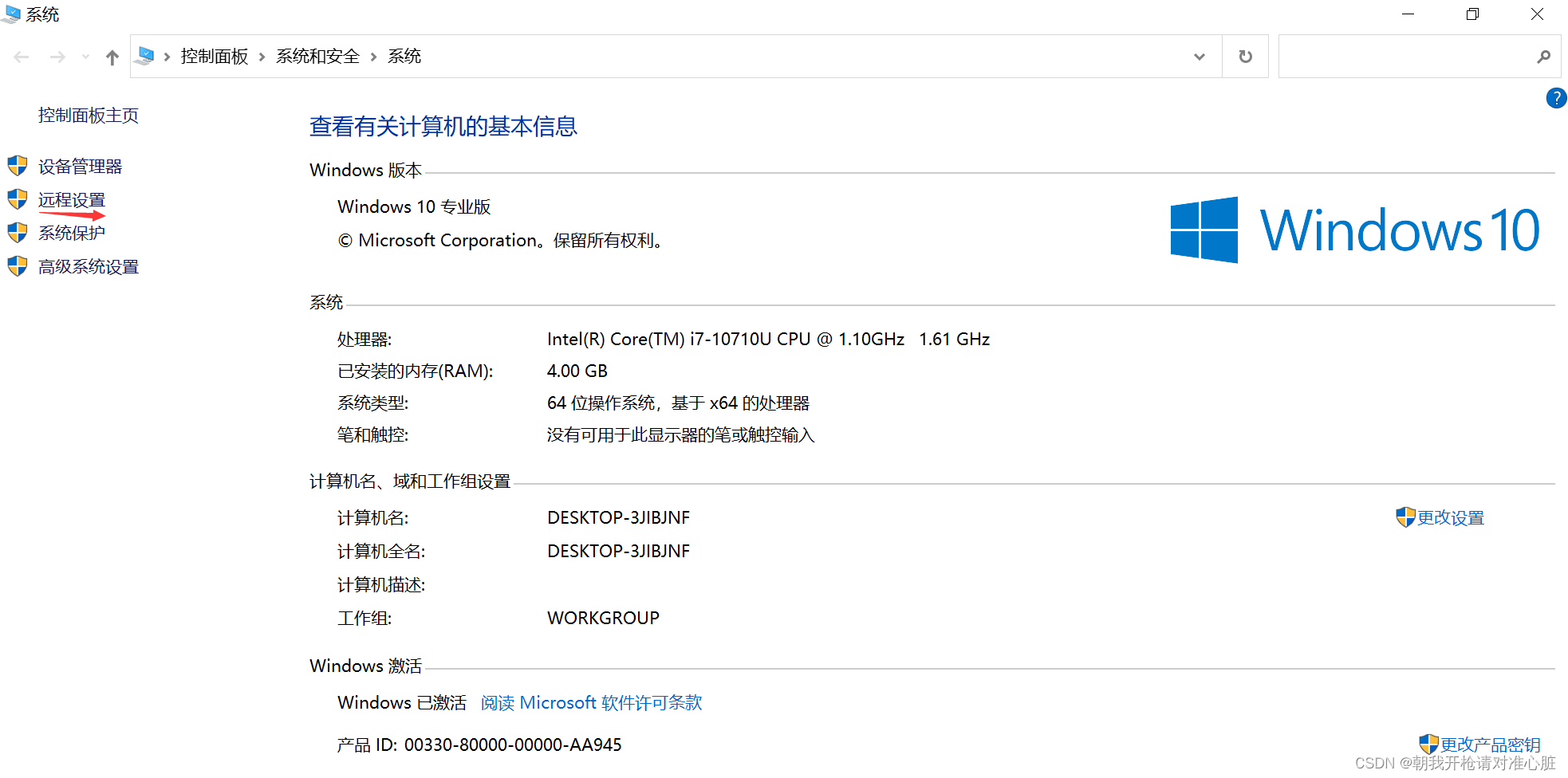Select 控制面板 breadcrumb item
Screen dimensions: 1568x778
pyautogui.click(x=215, y=57)
